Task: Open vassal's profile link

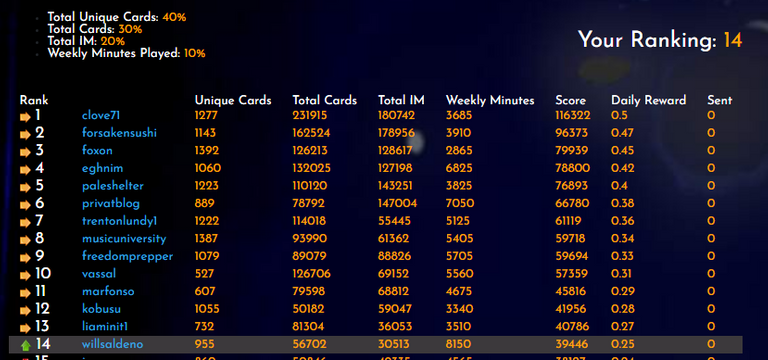Action: click(99, 274)
